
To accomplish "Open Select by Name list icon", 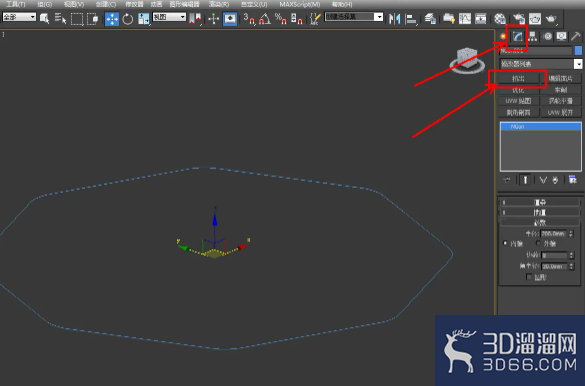I will pyautogui.click(x=60, y=18).
